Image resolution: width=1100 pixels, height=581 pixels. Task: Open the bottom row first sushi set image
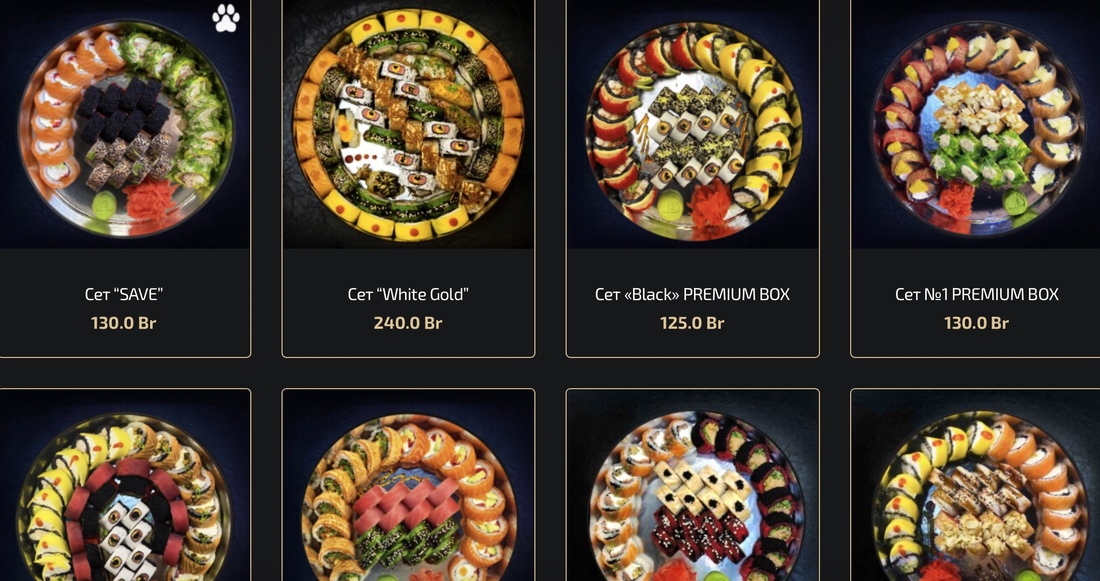[125, 485]
